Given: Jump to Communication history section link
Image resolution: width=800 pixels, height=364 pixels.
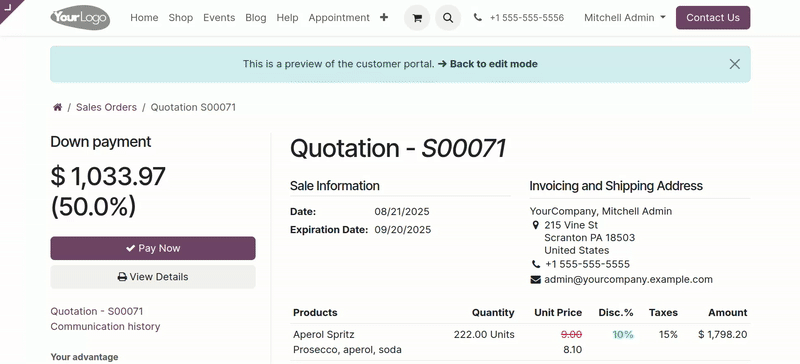Looking at the screenshot, I should pyautogui.click(x=105, y=326).
